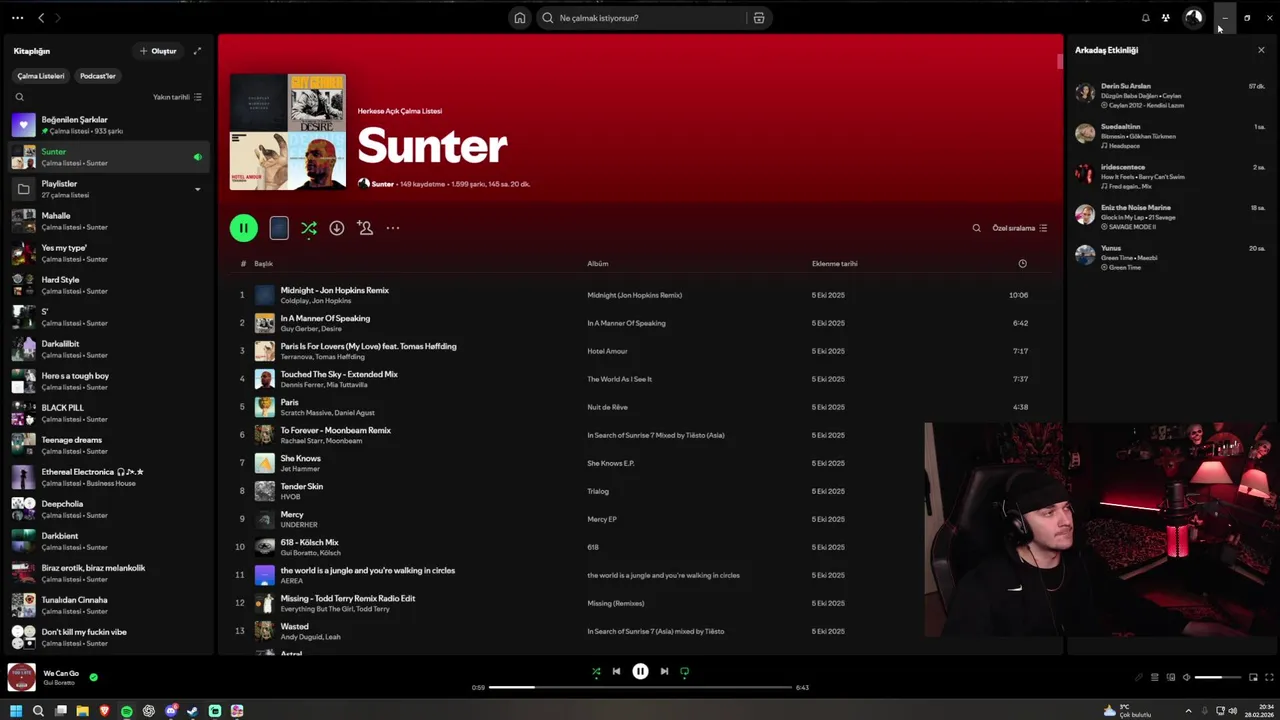
Task: Sort by the Başlık column header
Action: tap(263, 264)
